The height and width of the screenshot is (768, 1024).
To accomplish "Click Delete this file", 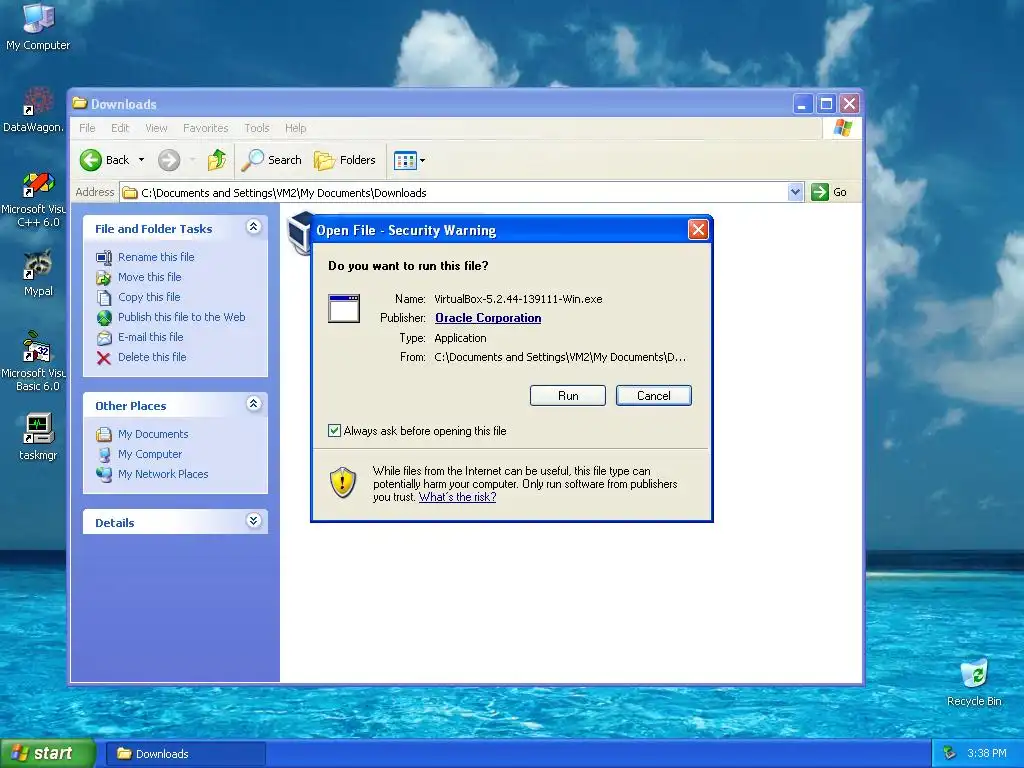I will pyautogui.click(x=152, y=357).
